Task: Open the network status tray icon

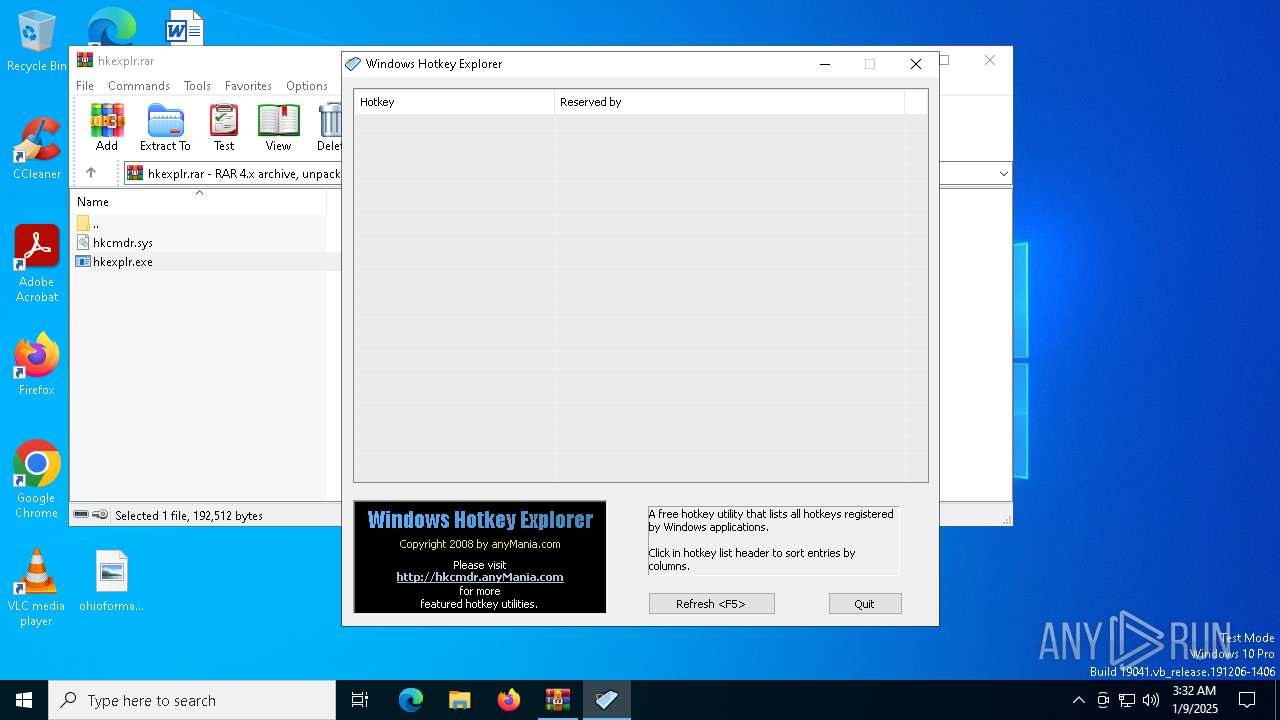Action: (x=1127, y=700)
